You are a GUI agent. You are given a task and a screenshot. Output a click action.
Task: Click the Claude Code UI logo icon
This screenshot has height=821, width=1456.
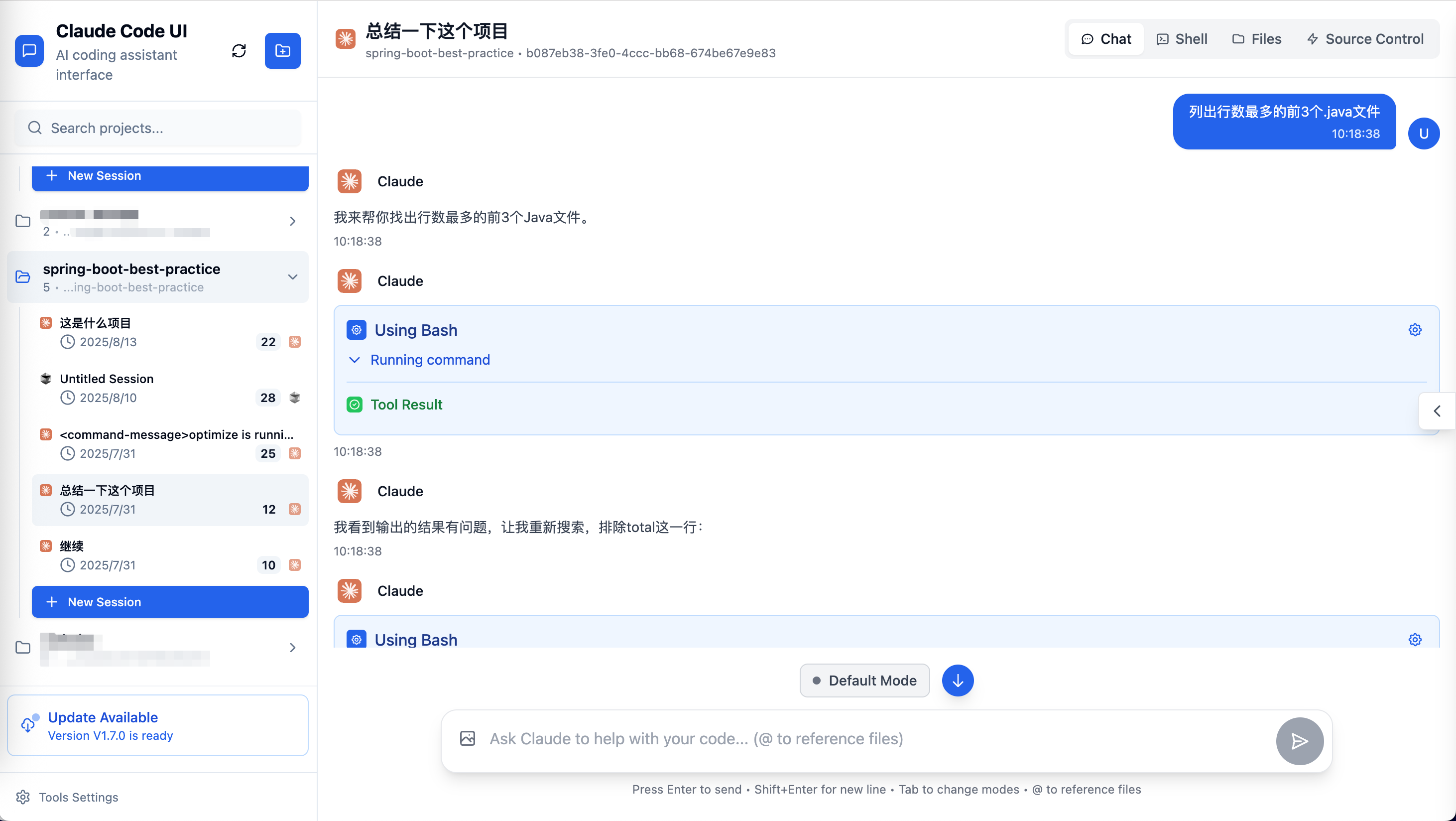(x=29, y=51)
